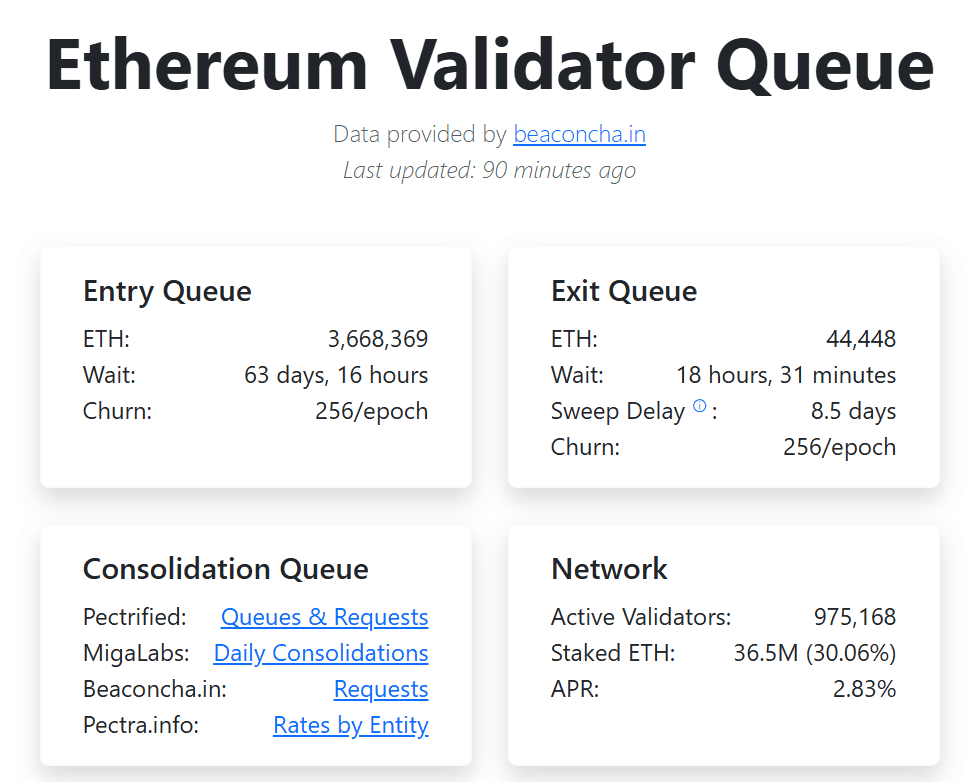Screen dimensions: 972x782
Task: Click the Network card heading
Action: pyautogui.click(x=608, y=569)
